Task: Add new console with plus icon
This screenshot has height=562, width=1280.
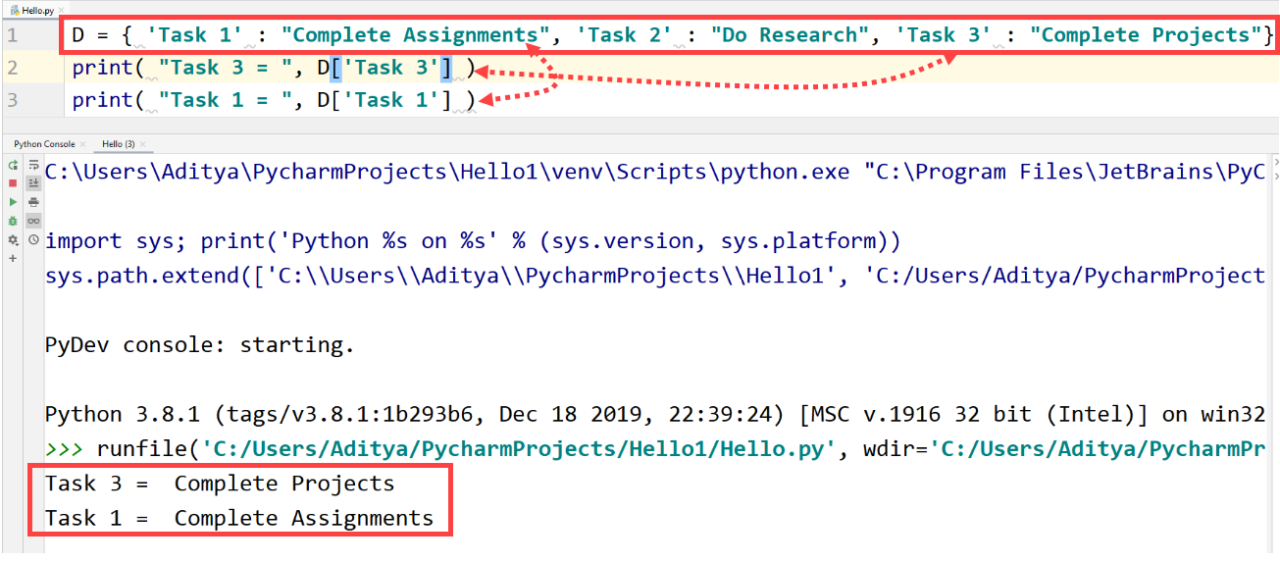Action: (x=13, y=258)
